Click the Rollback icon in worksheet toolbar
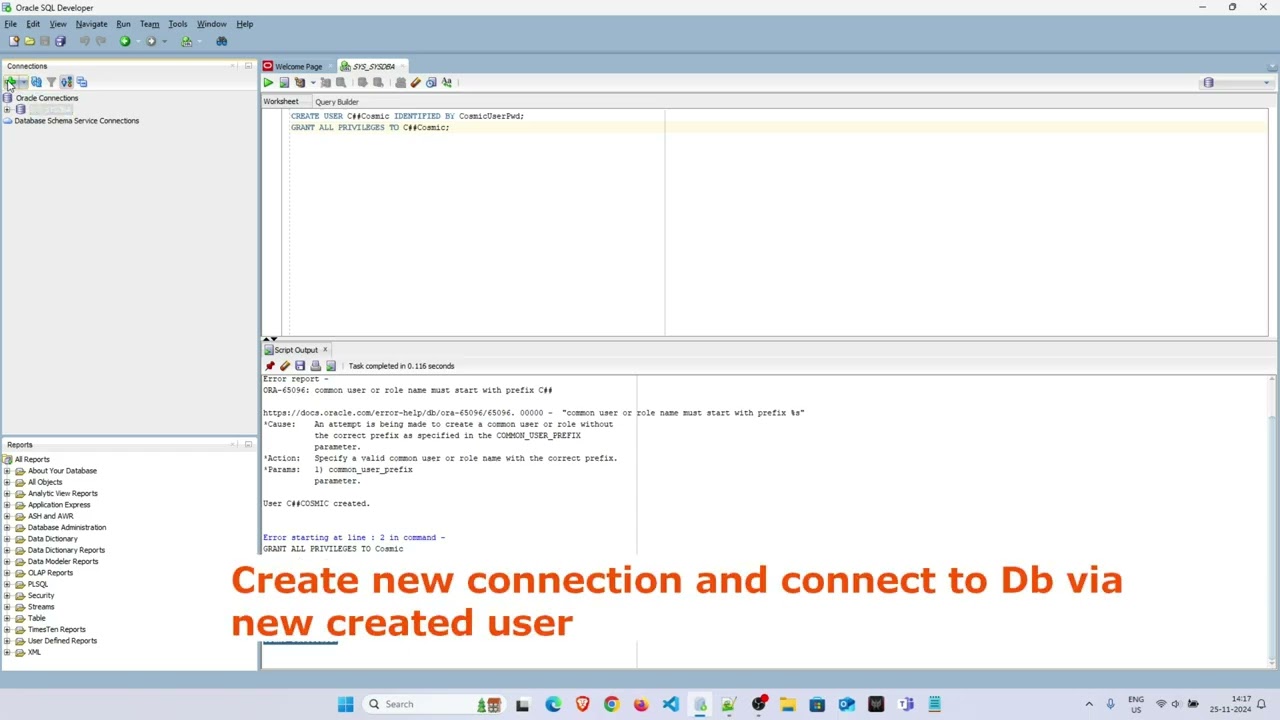This screenshot has width=1280, height=720. [x=378, y=82]
